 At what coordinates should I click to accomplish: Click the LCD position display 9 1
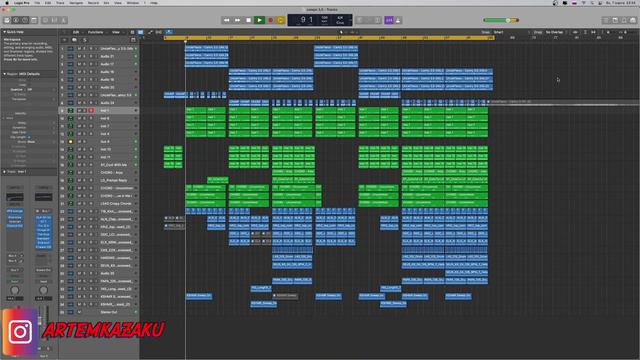(x=306, y=20)
